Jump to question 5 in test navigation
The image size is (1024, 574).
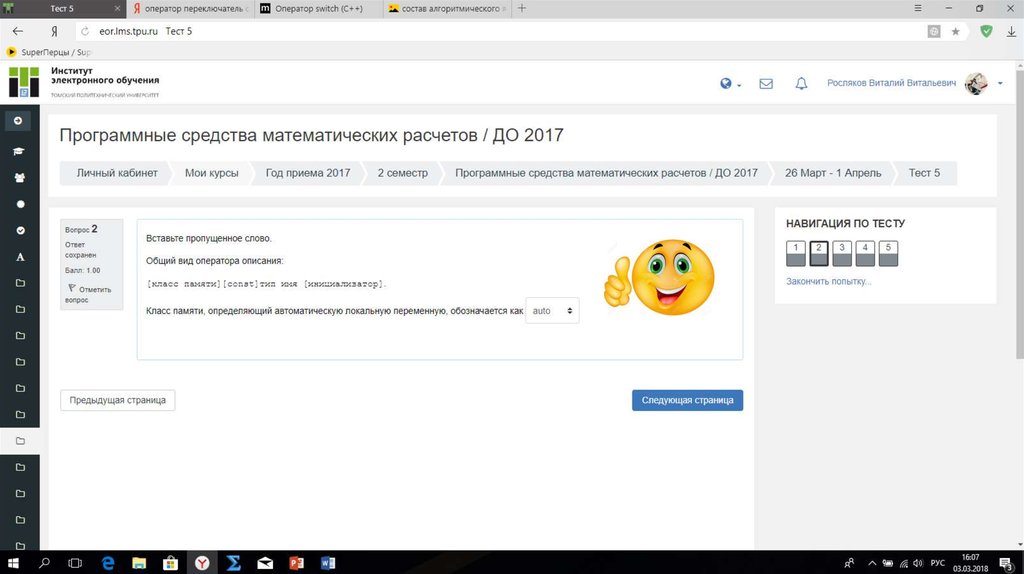888,253
